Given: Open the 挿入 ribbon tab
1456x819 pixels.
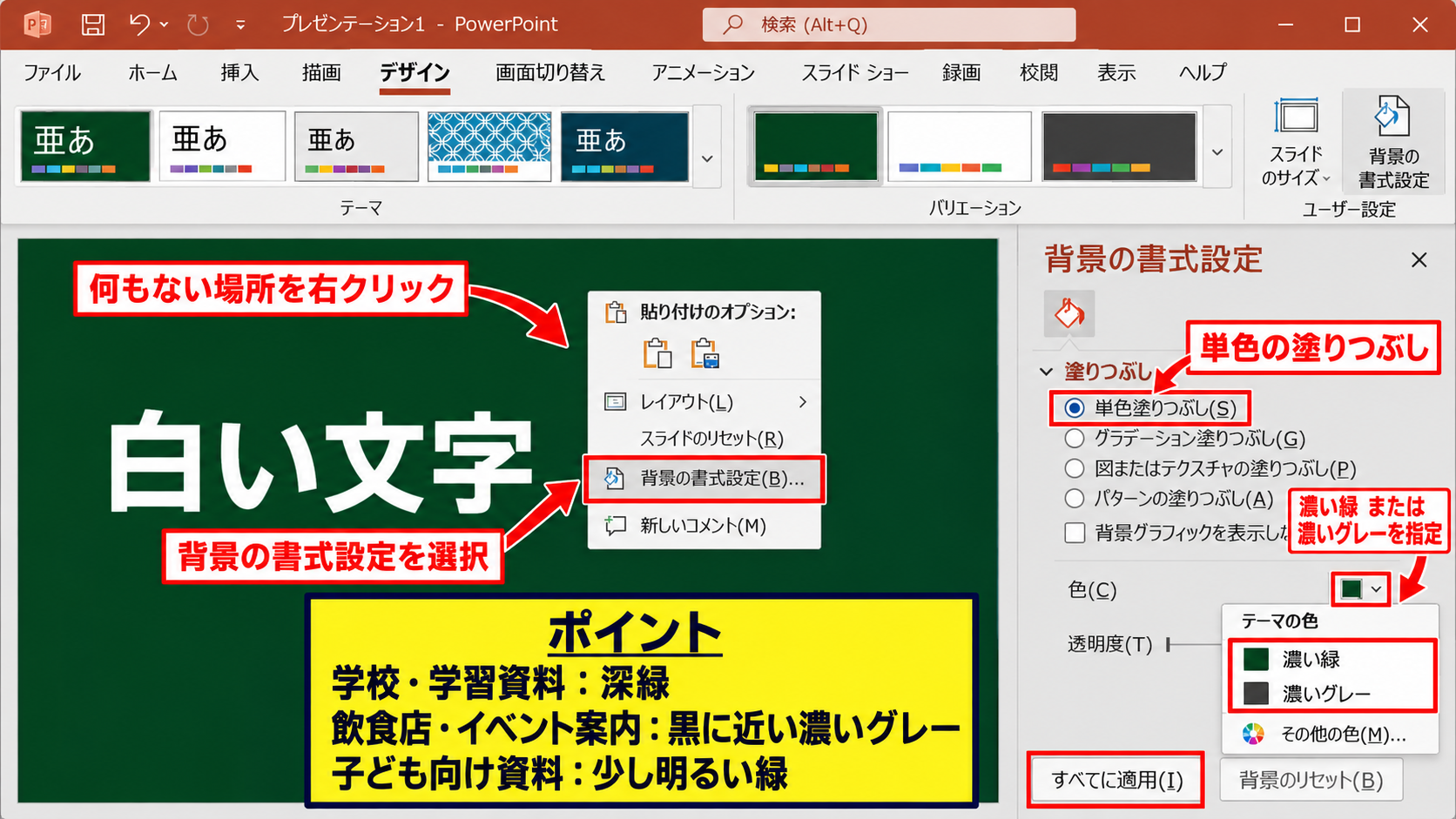Looking at the screenshot, I should pos(239,72).
